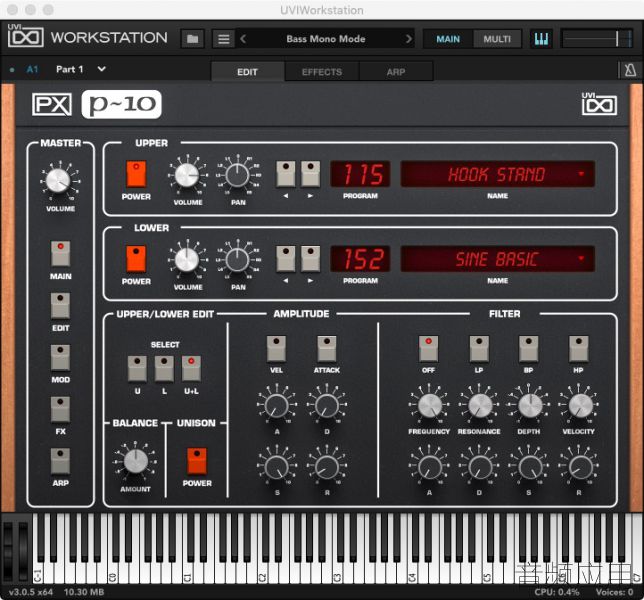Click the filter Resonance knob
Viewport: 644px width, 600px height.
pyautogui.click(x=480, y=405)
